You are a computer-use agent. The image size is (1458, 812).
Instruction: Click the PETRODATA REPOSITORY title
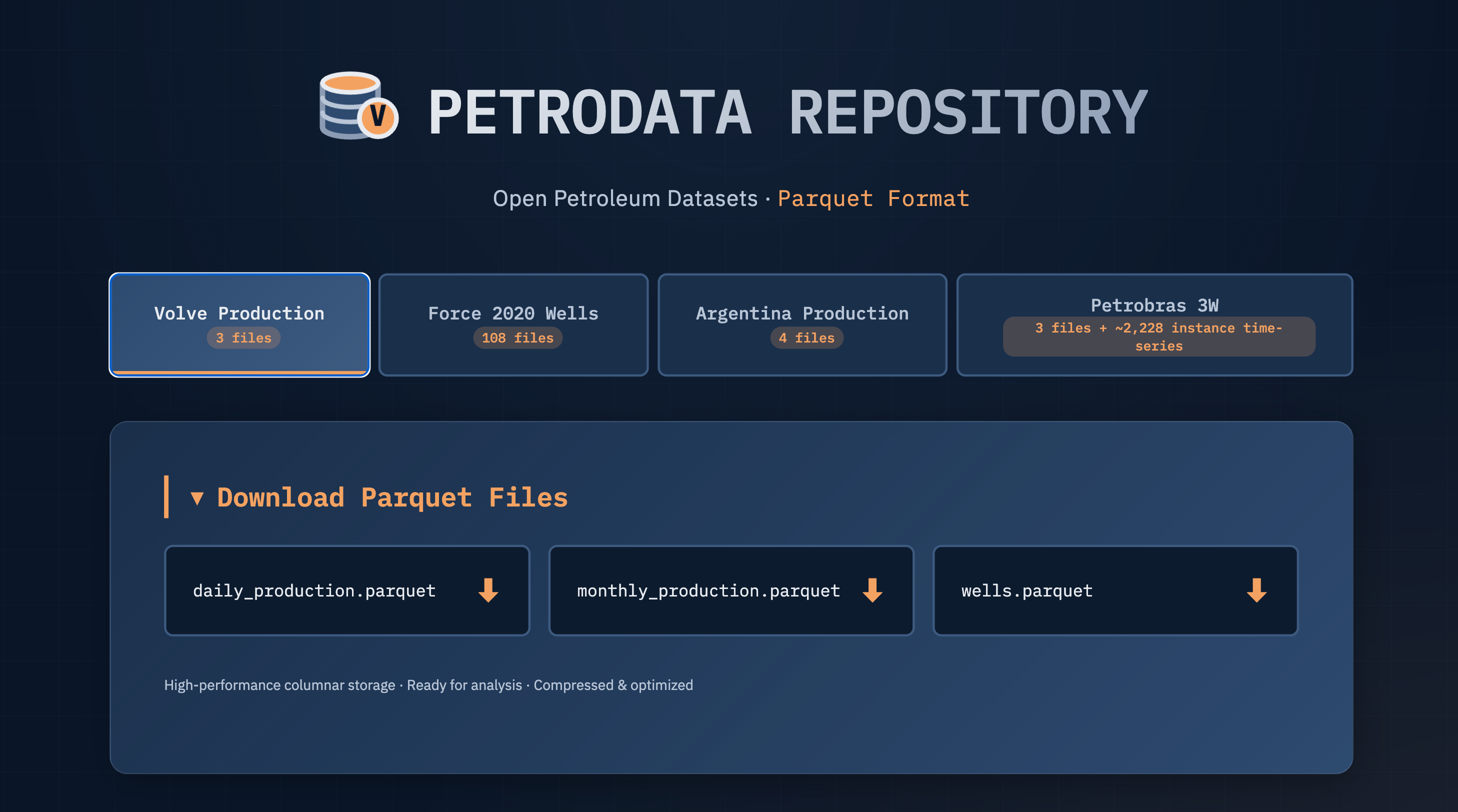[x=788, y=112]
